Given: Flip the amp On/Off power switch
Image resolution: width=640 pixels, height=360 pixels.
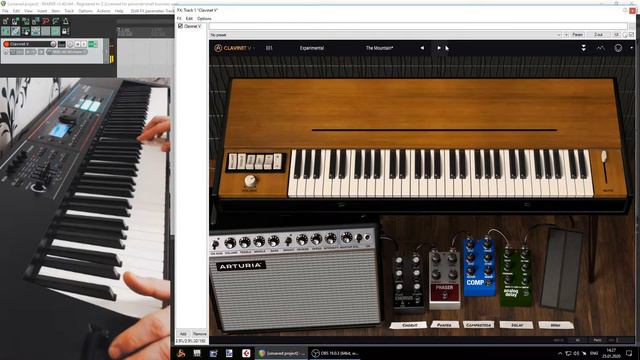Looking at the screenshot, I should point(216,245).
